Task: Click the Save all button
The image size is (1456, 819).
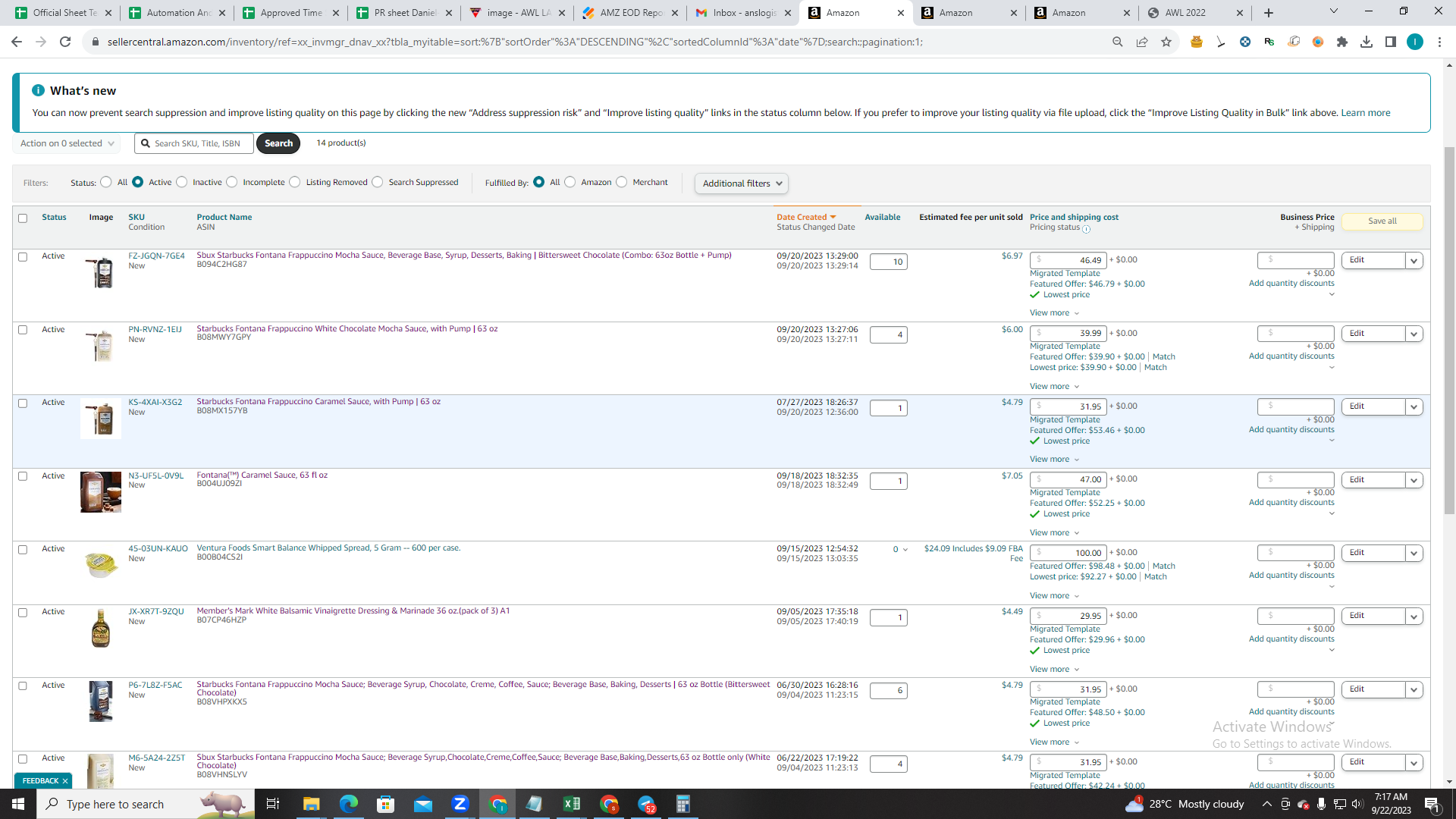Action: coord(1382,221)
